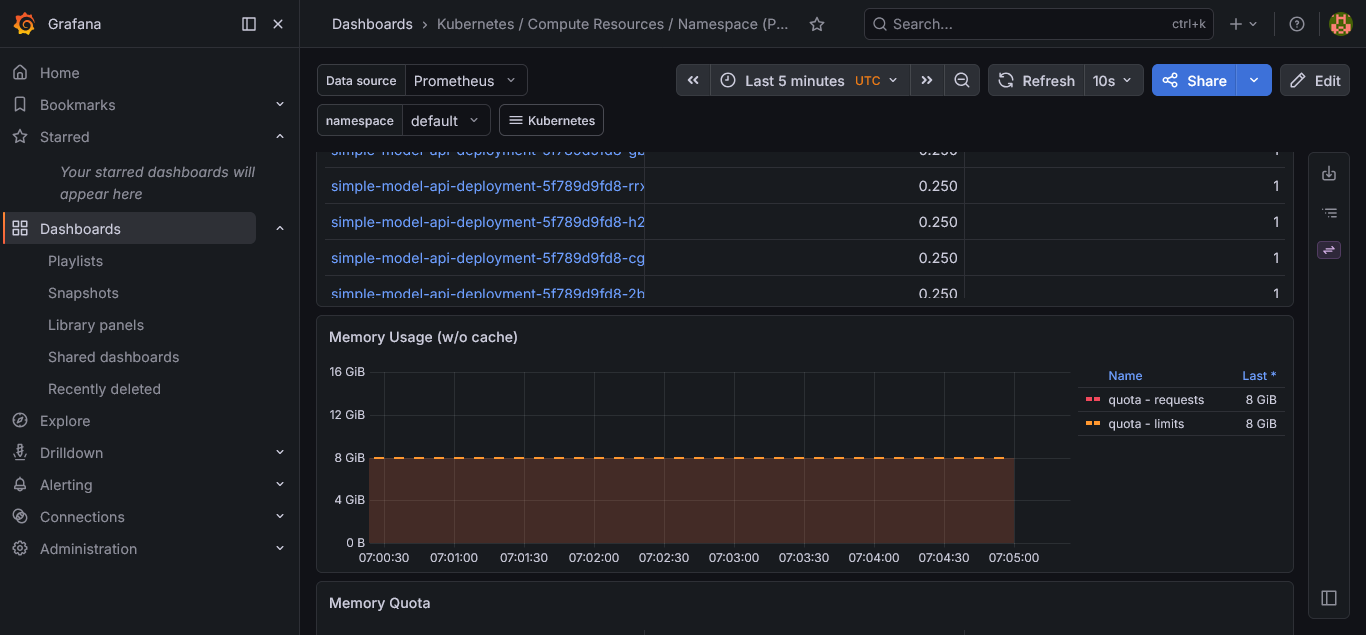The width and height of the screenshot is (1366, 635).
Task: Click the Edit dashboard button
Action: [1315, 80]
